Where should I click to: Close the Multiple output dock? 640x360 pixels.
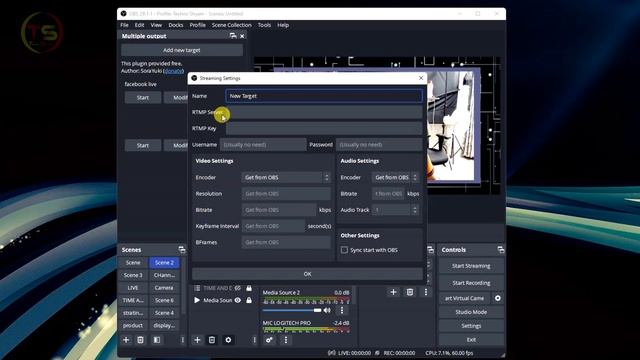(242, 36)
